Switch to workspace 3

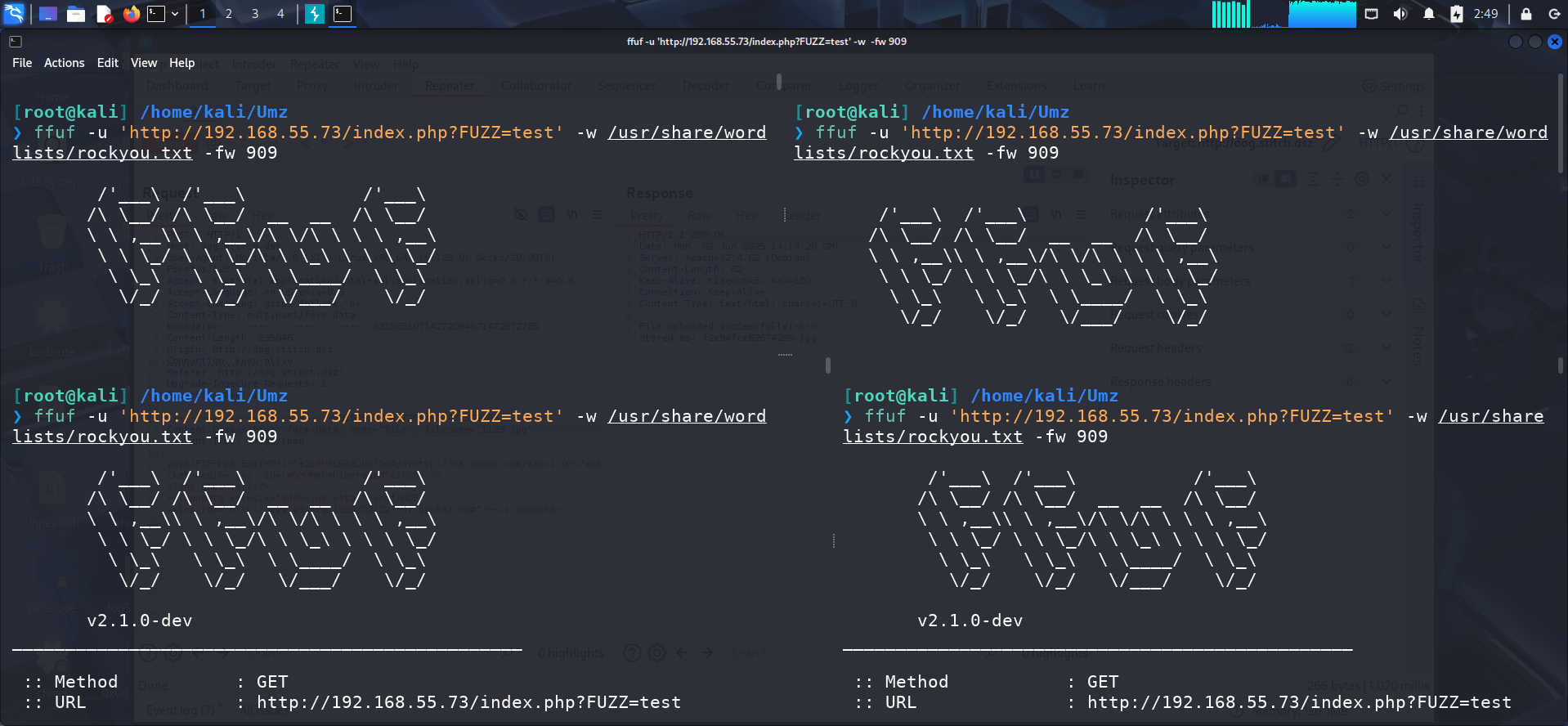pos(255,14)
